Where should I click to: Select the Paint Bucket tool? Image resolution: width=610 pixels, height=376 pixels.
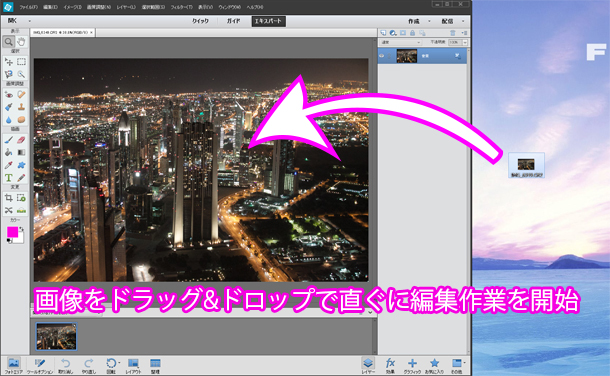(8, 152)
